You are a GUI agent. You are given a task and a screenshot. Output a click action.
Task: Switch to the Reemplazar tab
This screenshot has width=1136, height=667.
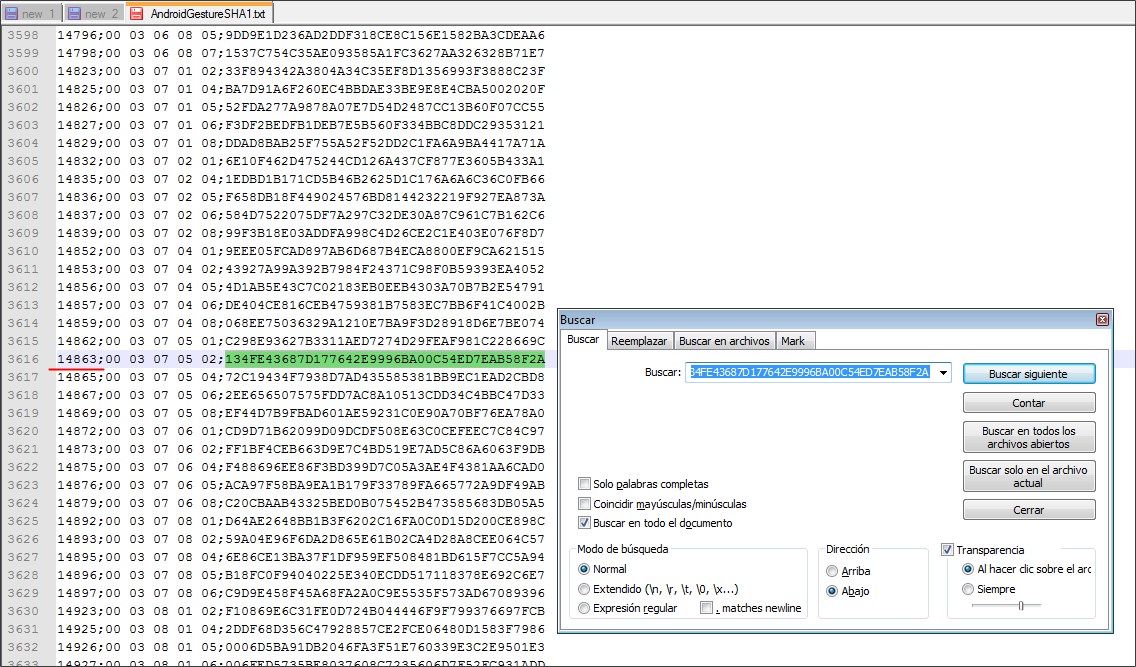click(639, 340)
